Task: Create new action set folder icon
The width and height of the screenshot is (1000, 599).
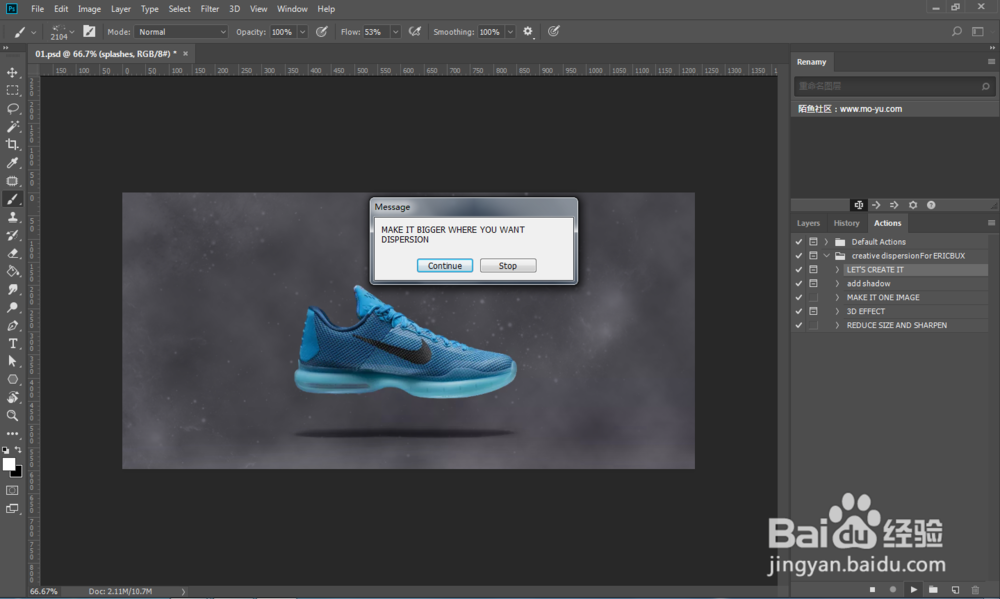Action: coord(934,589)
